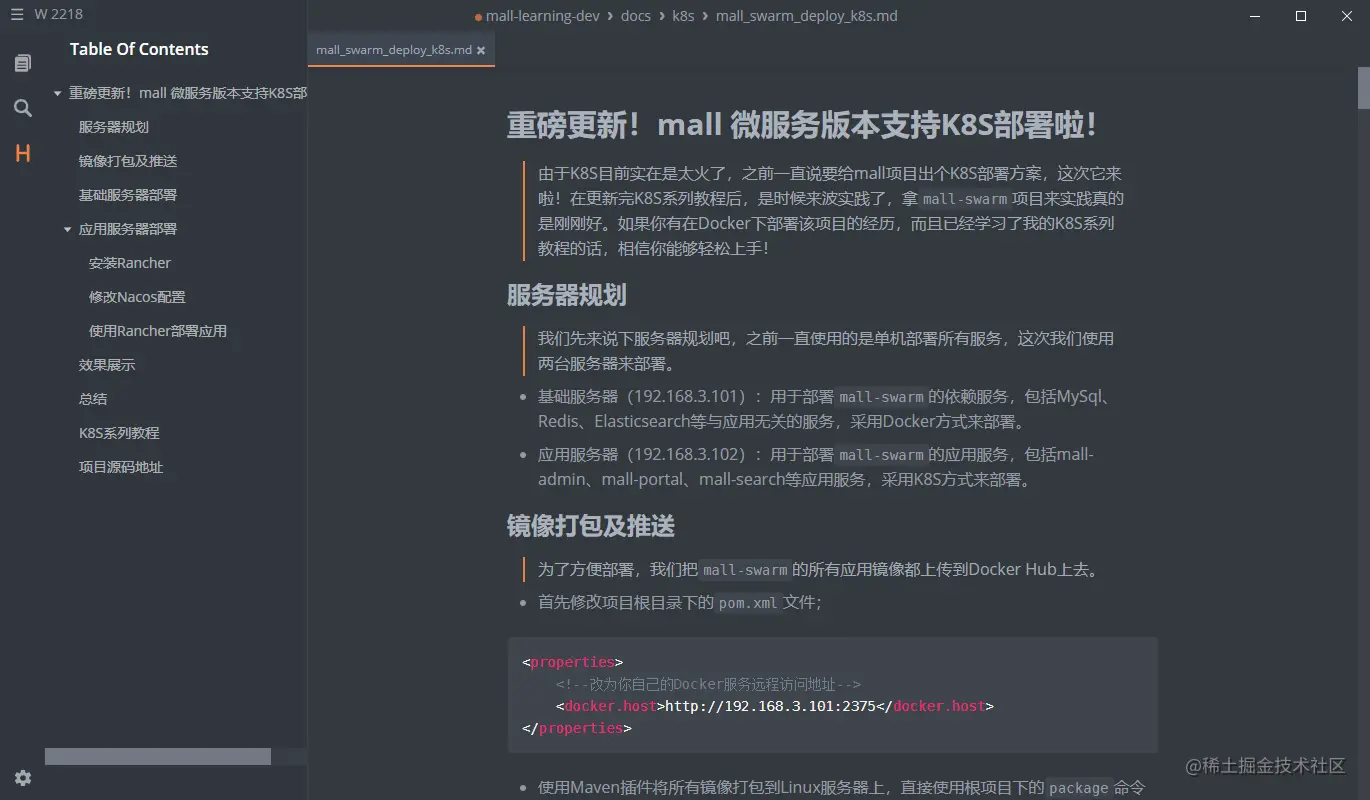Click the main document title heading
The width and height of the screenshot is (1370, 800).
tap(802, 125)
